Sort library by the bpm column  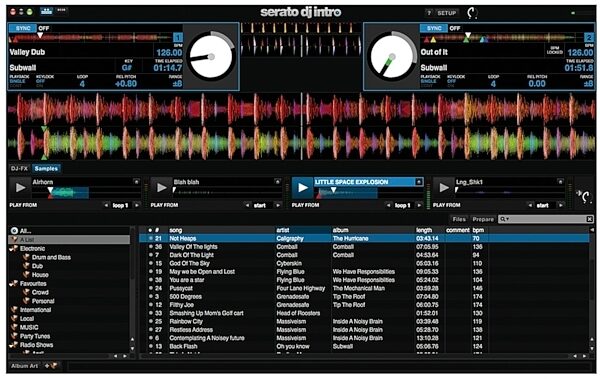pos(478,230)
